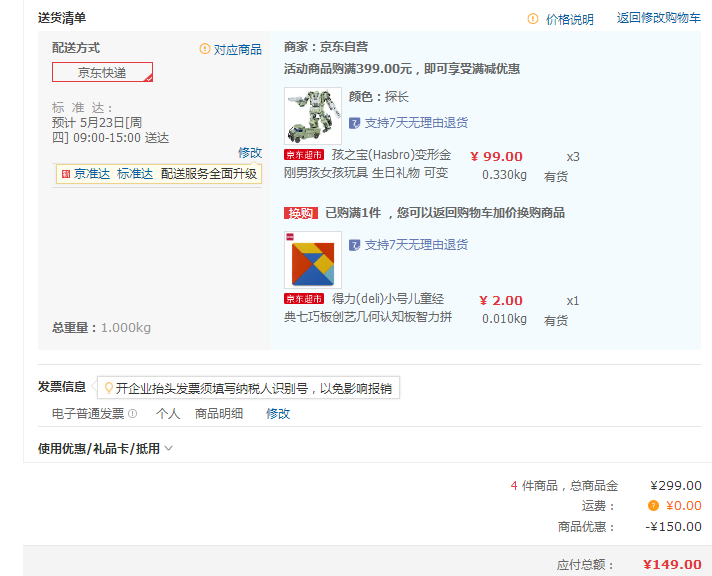Image resolution: width=712 pixels, height=576 pixels.
Task: Click the 总重量：1.000kg text
Action: click(101, 328)
